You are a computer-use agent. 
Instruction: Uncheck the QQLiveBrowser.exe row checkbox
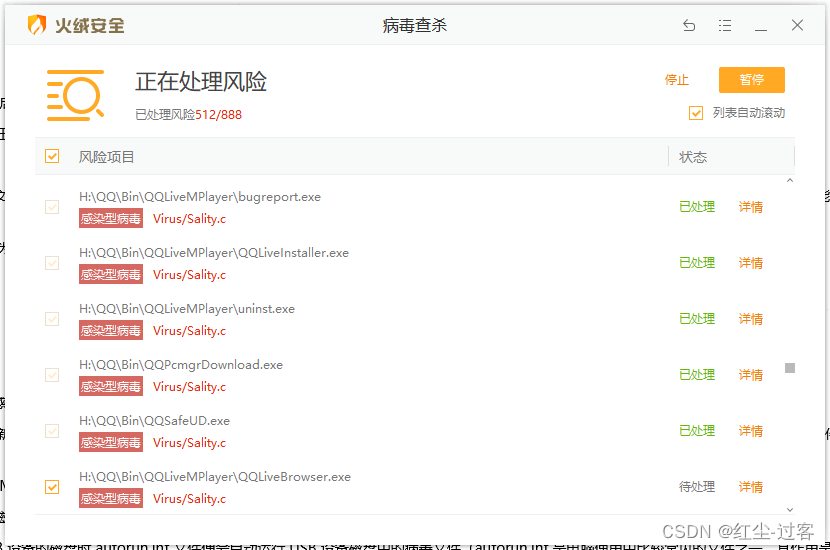pyautogui.click(x=52, y=487)
